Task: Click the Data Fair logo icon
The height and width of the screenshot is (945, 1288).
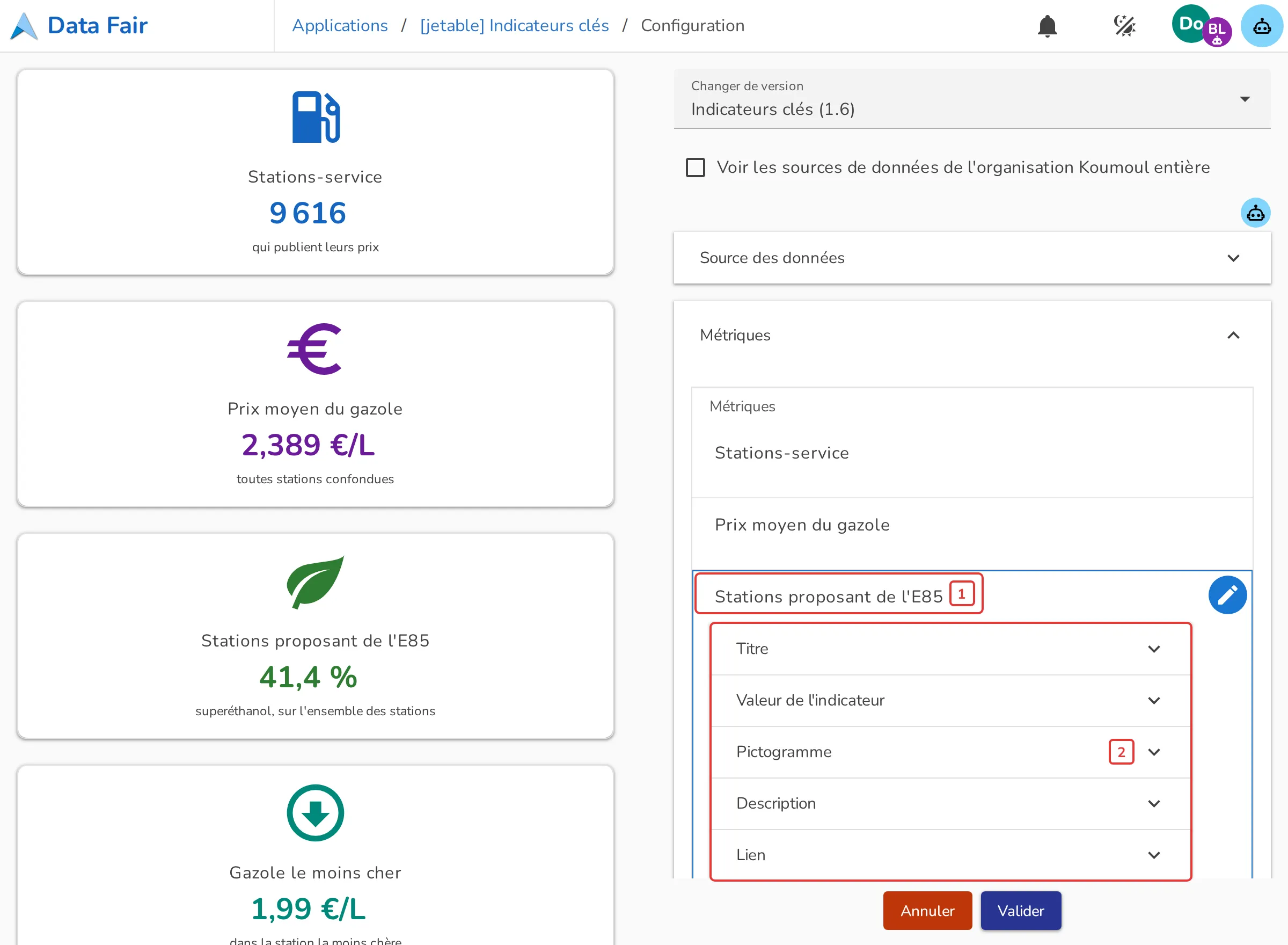Action: (24, 26)
